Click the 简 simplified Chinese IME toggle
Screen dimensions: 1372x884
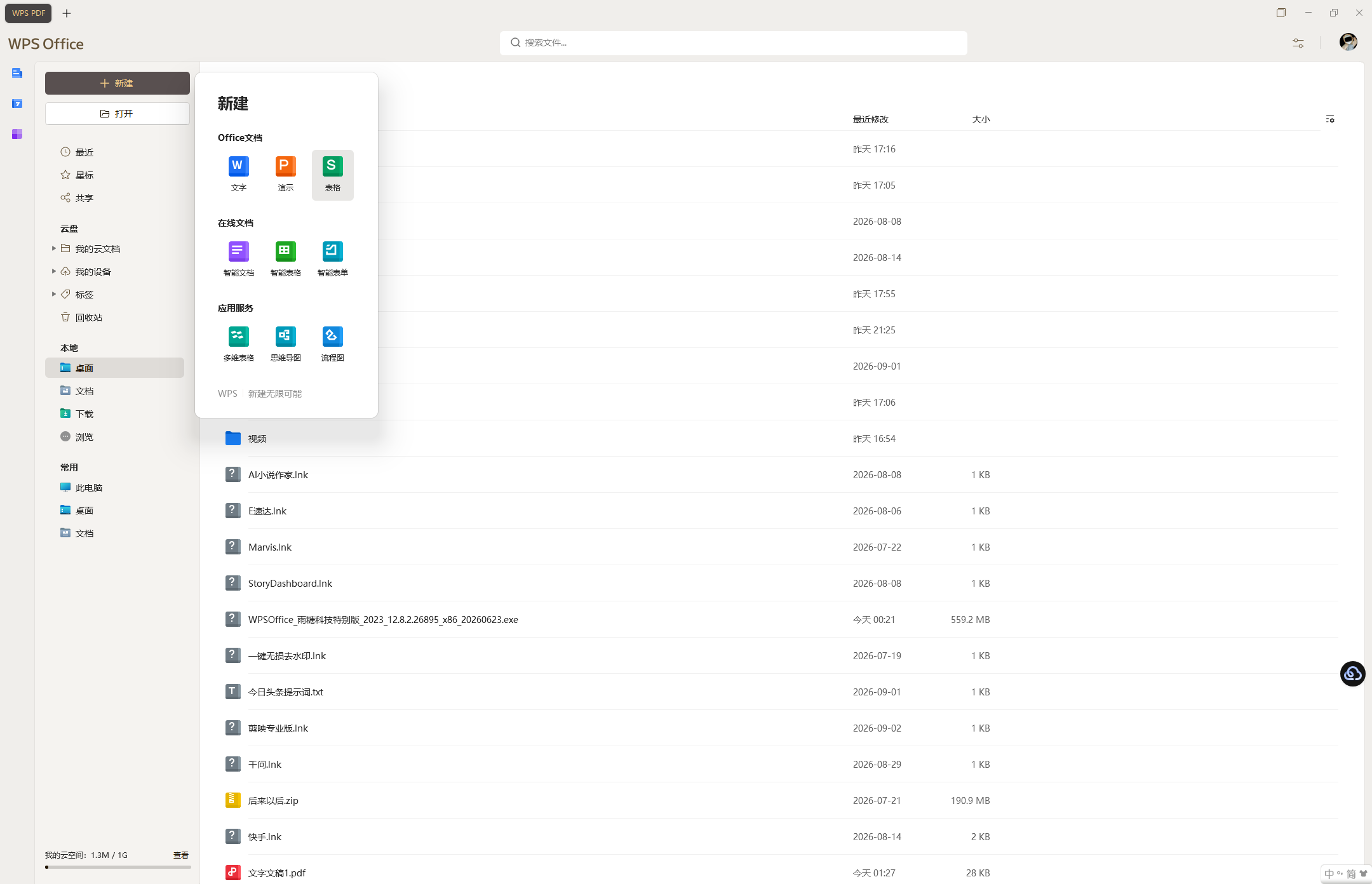[x=1351, y=874]
